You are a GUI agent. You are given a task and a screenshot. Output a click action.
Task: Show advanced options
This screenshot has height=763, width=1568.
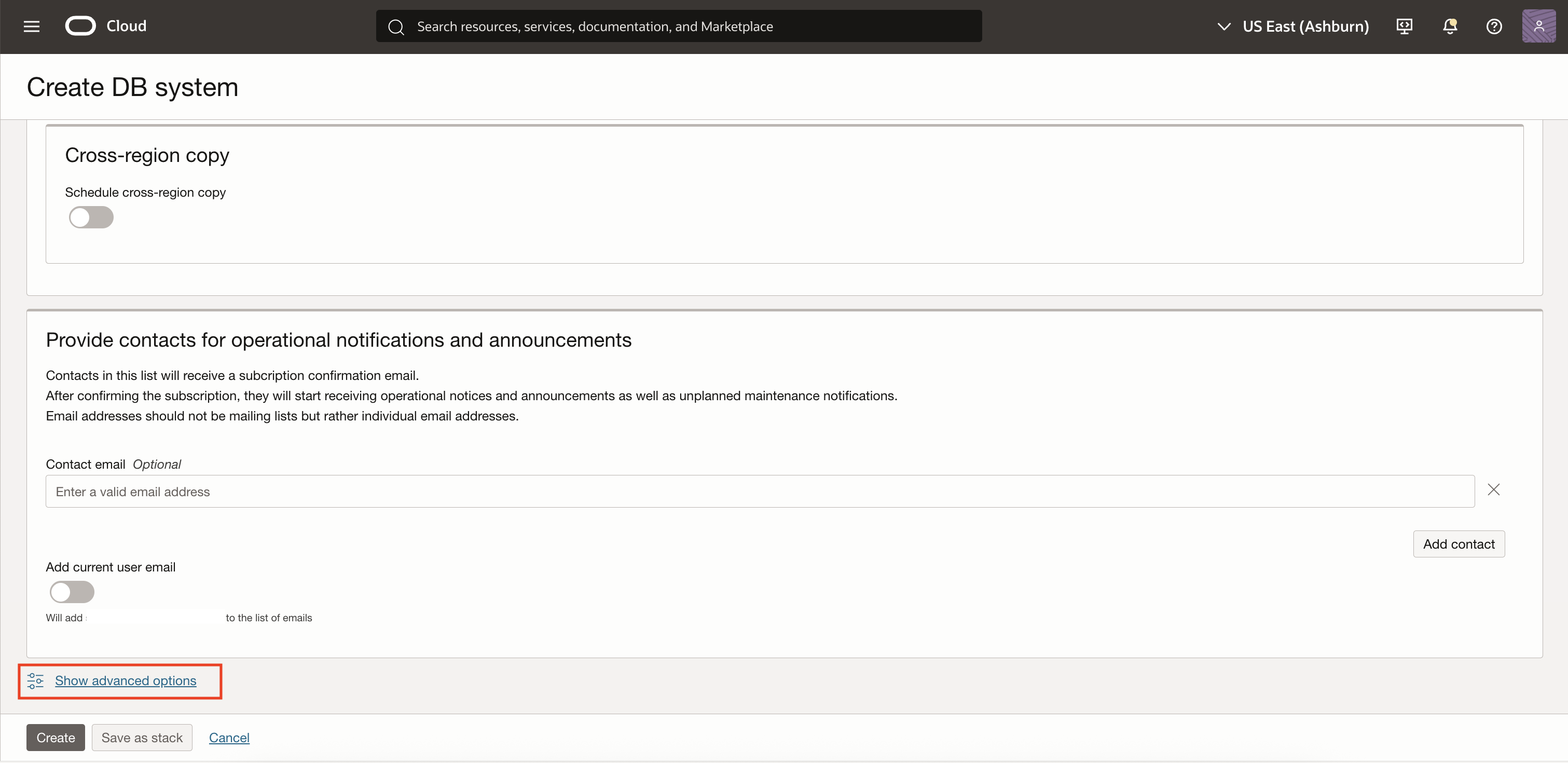[x=125, y=681]
